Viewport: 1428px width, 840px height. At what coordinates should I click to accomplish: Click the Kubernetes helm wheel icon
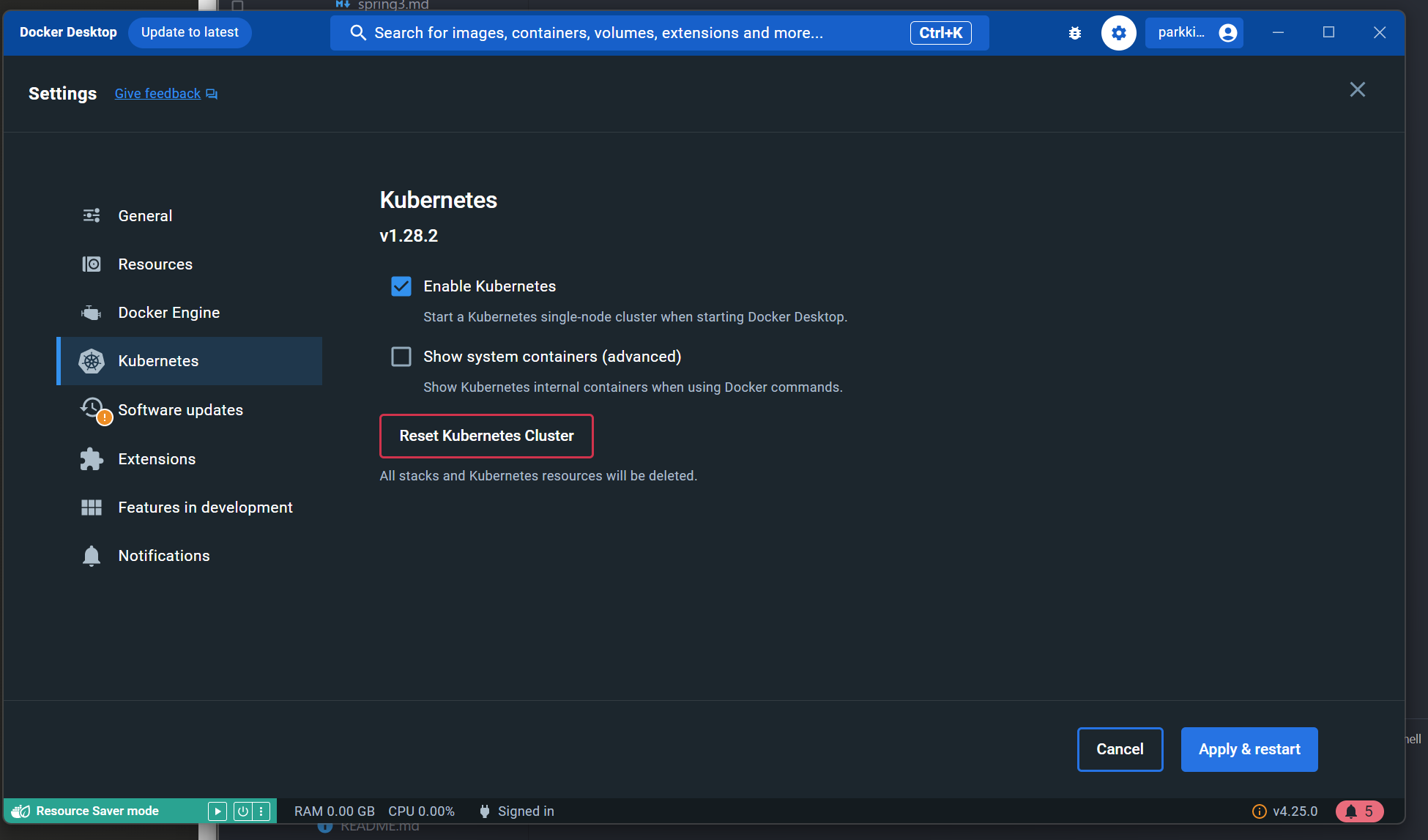(x=92, y=361)
